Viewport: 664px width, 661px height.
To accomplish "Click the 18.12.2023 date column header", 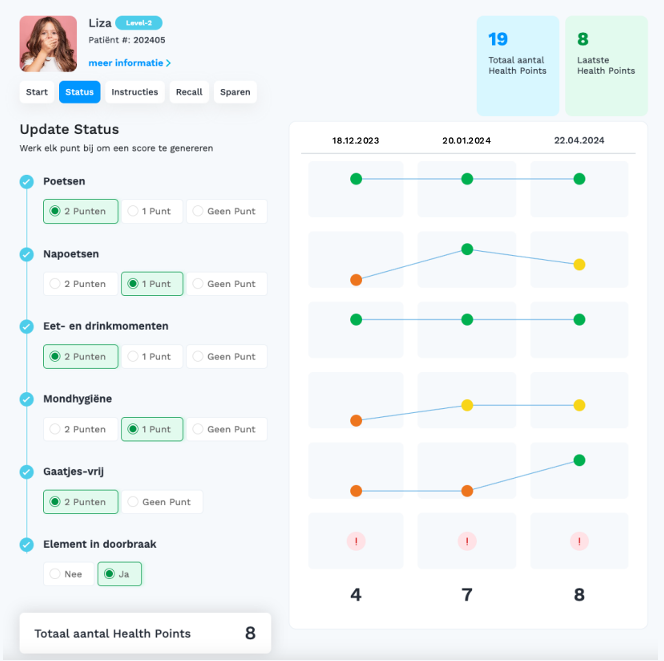I will (356, 141).
